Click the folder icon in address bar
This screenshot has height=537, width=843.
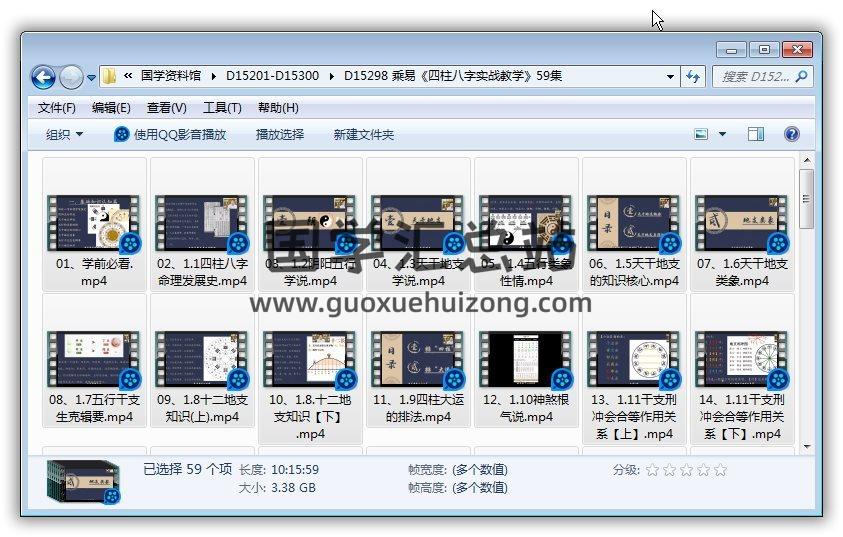click(109, 76)
